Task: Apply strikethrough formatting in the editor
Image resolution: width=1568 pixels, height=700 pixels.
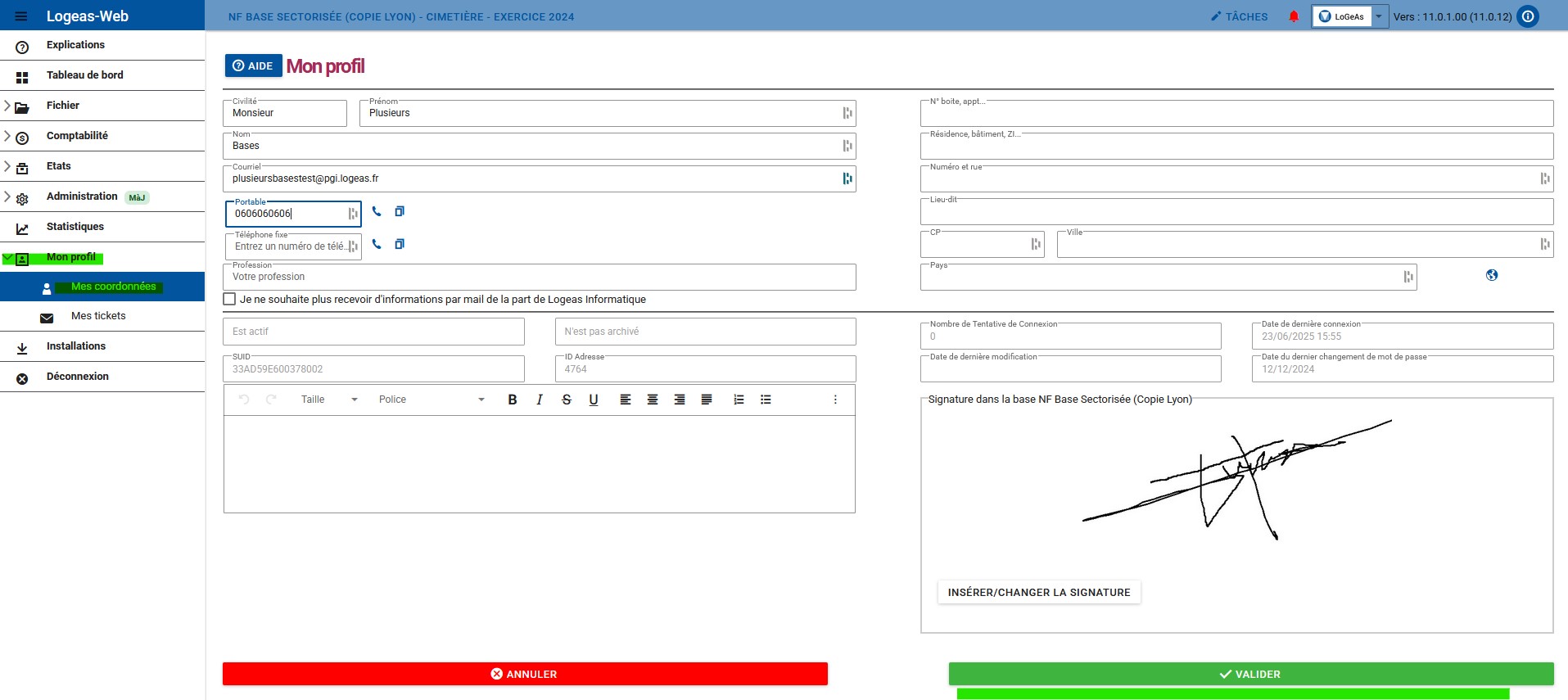Action: (x=567, y=400)
